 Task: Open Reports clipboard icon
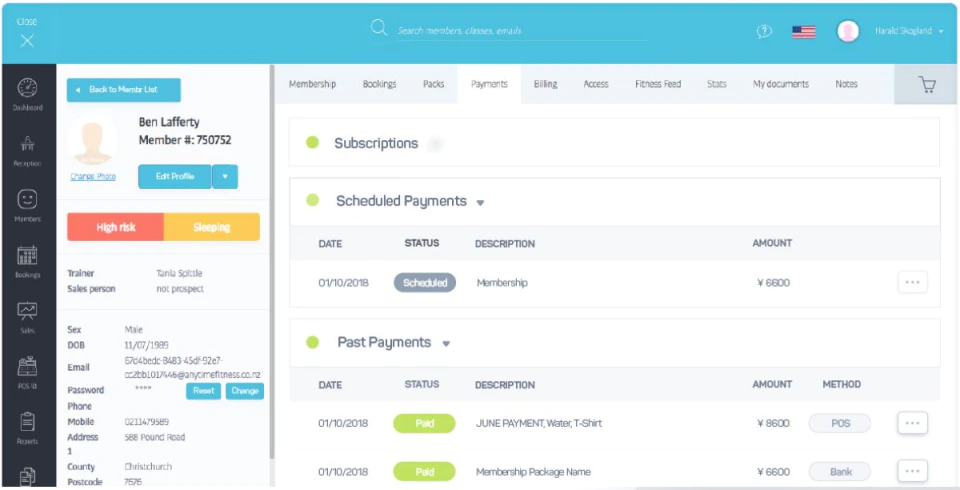coord(28,422)
